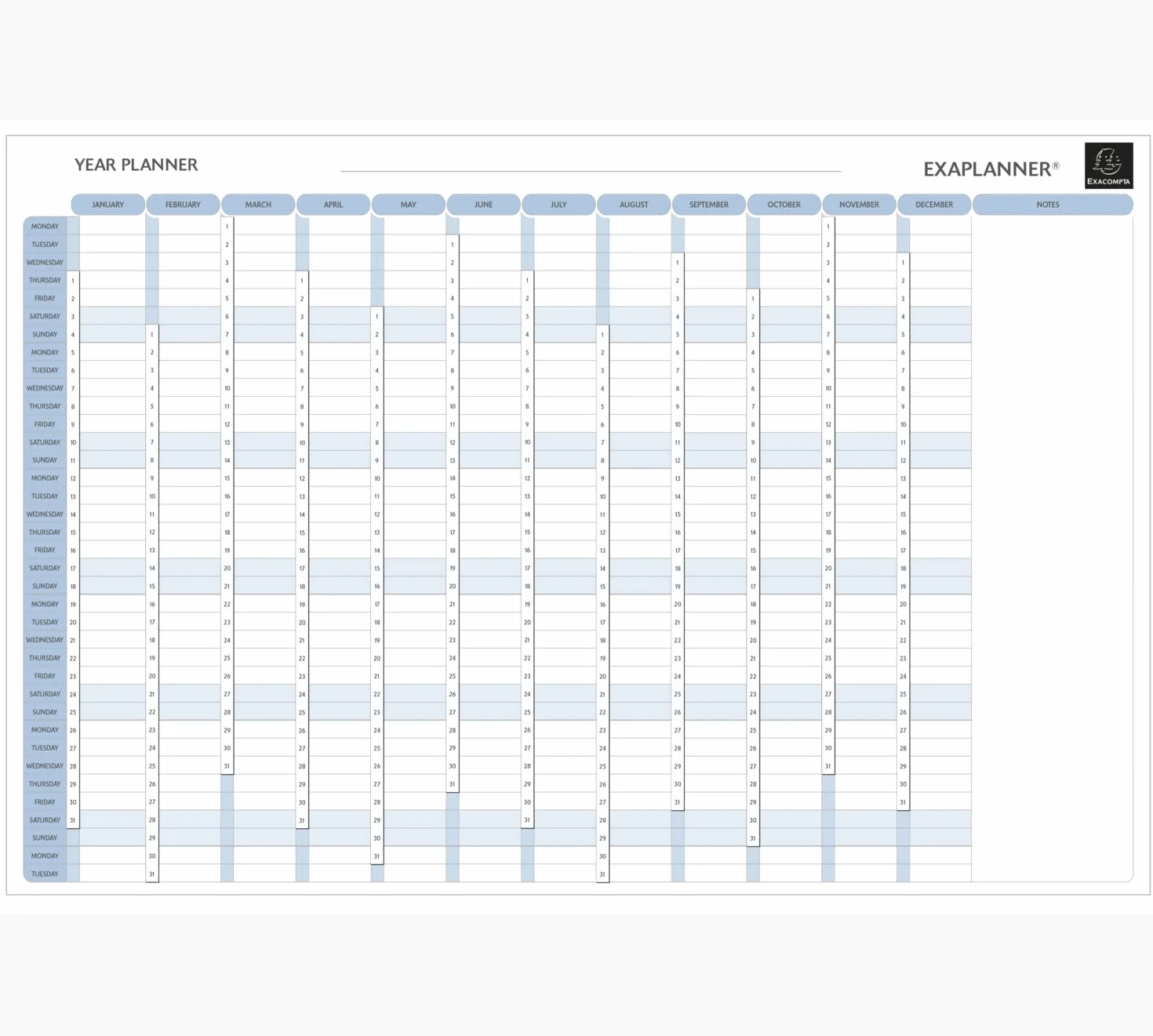Click date 1 in the April column

[x=302, y=281]
